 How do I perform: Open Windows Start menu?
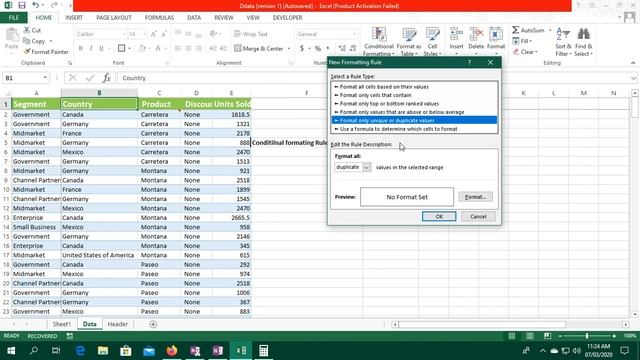point(11,351)
